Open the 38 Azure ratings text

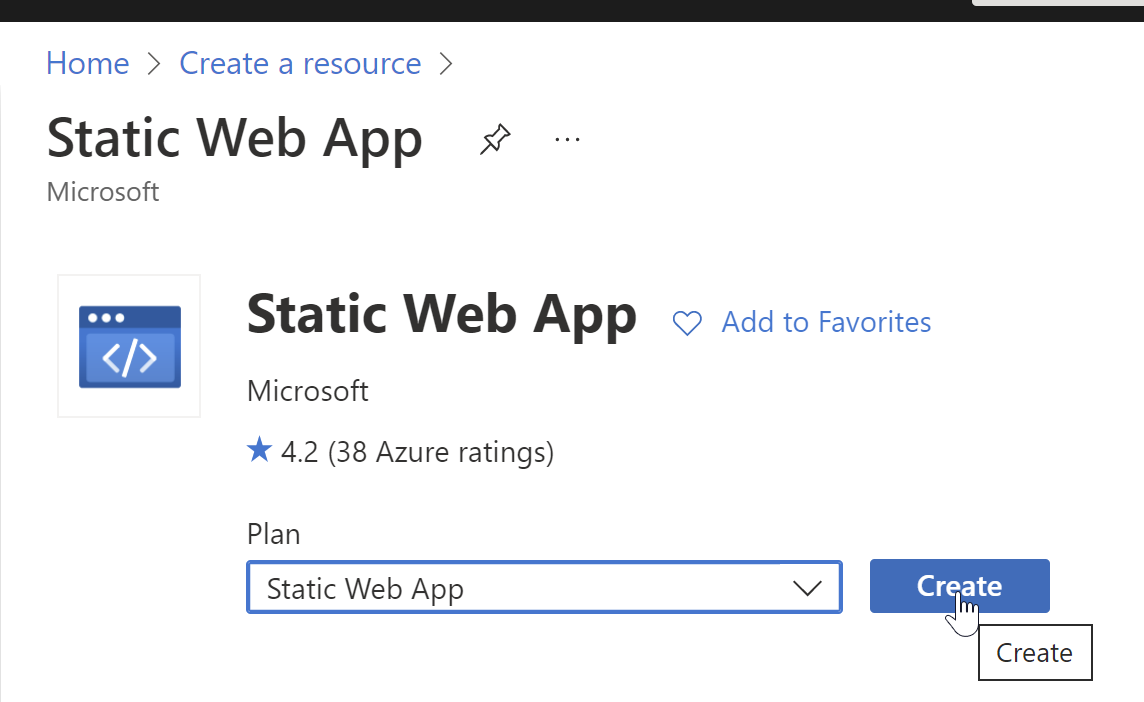pyautogui.click(x=440, y=453)
